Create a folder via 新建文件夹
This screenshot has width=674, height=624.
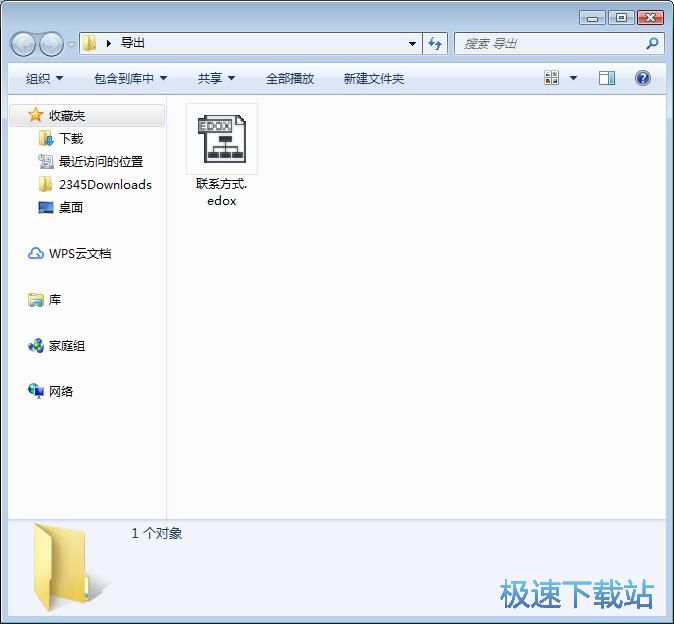[374, 78]
